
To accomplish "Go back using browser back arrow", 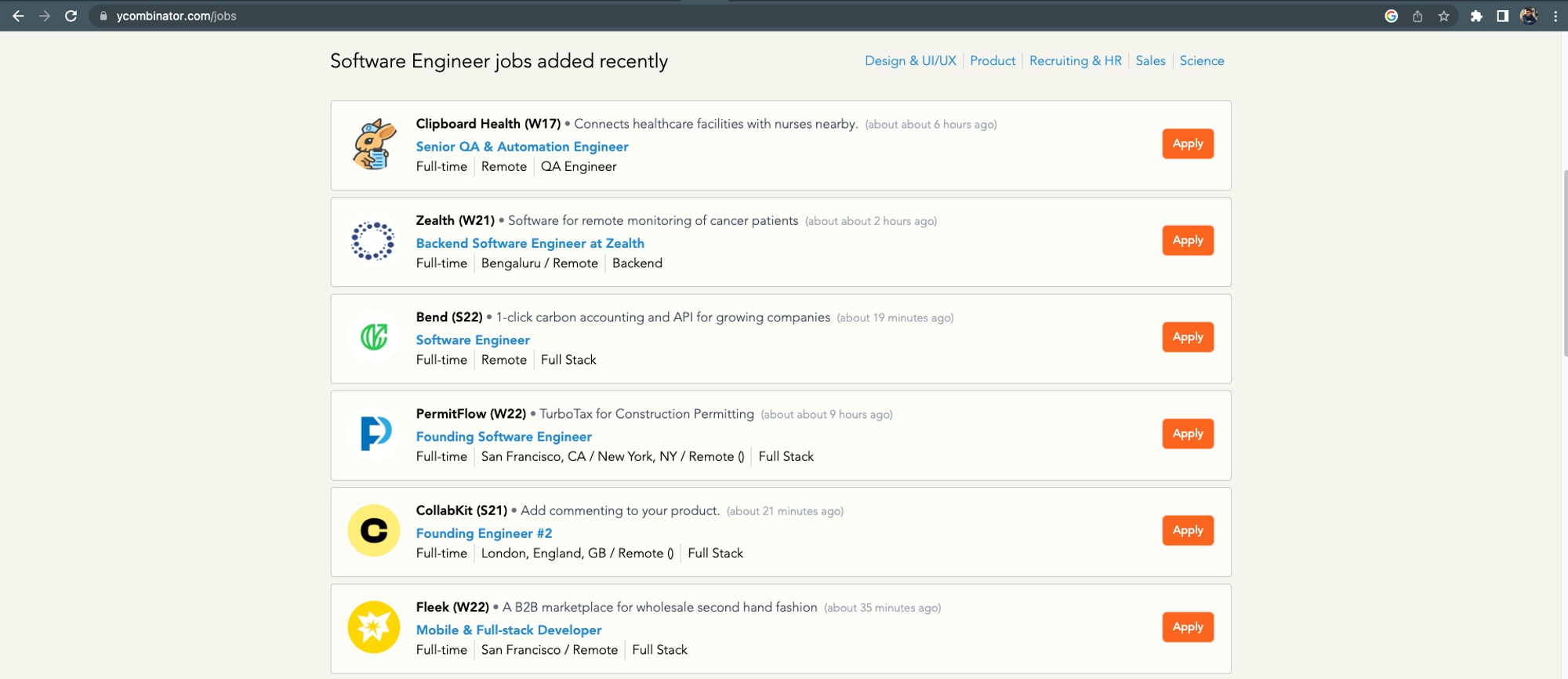I will pos(18,16).
